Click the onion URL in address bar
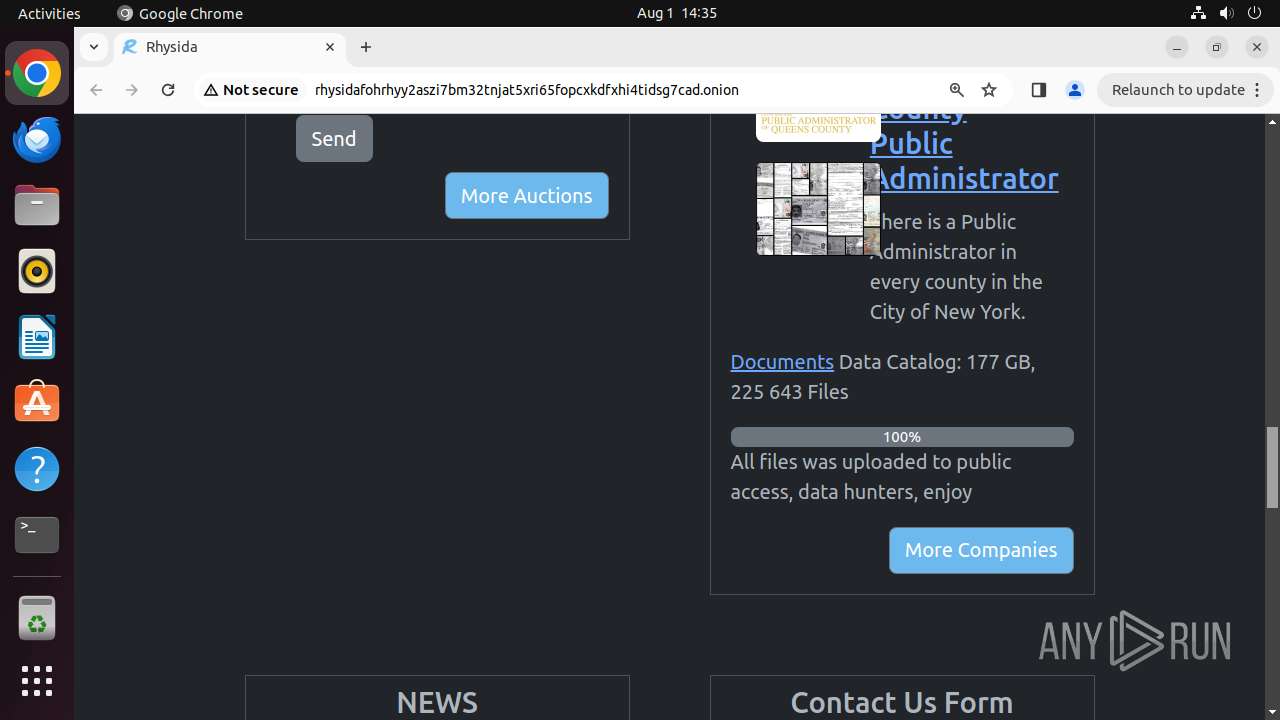The width and height of the screenshot is (1280, 720). [526, 90]
